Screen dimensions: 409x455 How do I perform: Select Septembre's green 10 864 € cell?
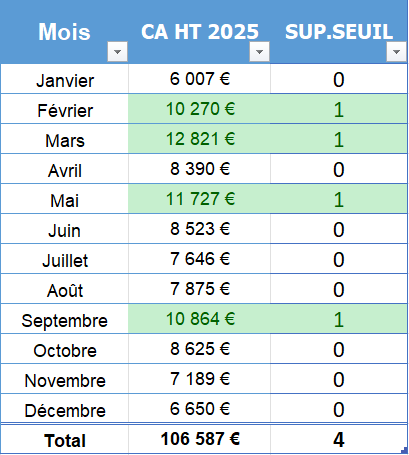(x=199, y=319)
